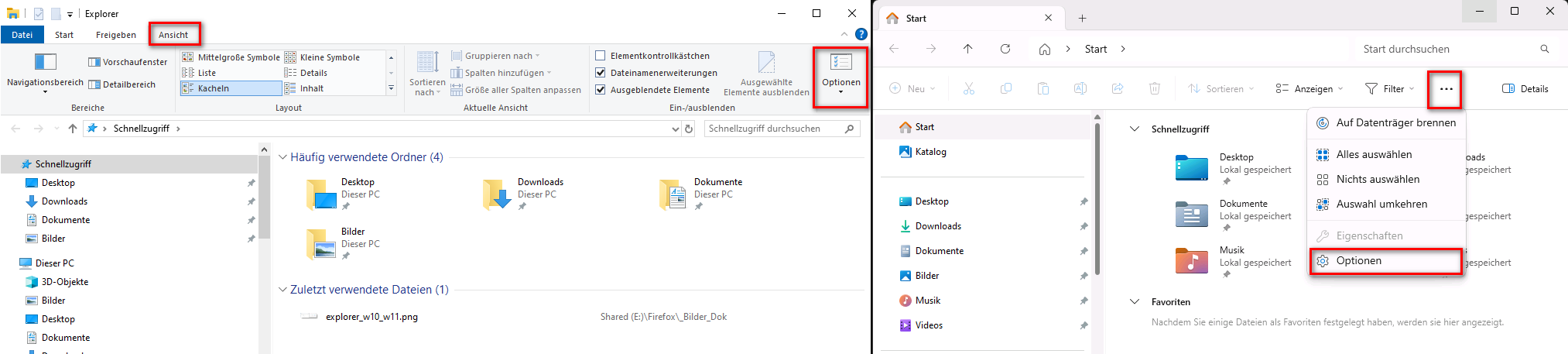This screenshot has width=1568, height=354.
Task: Expand the Anzeigen dropdown
Action: point(1309,89)
